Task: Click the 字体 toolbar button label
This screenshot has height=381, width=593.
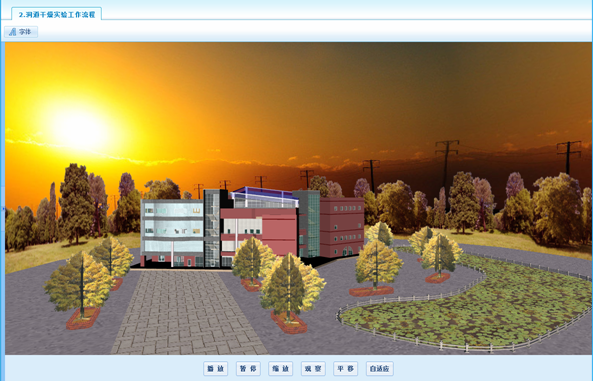Action: 25,32
